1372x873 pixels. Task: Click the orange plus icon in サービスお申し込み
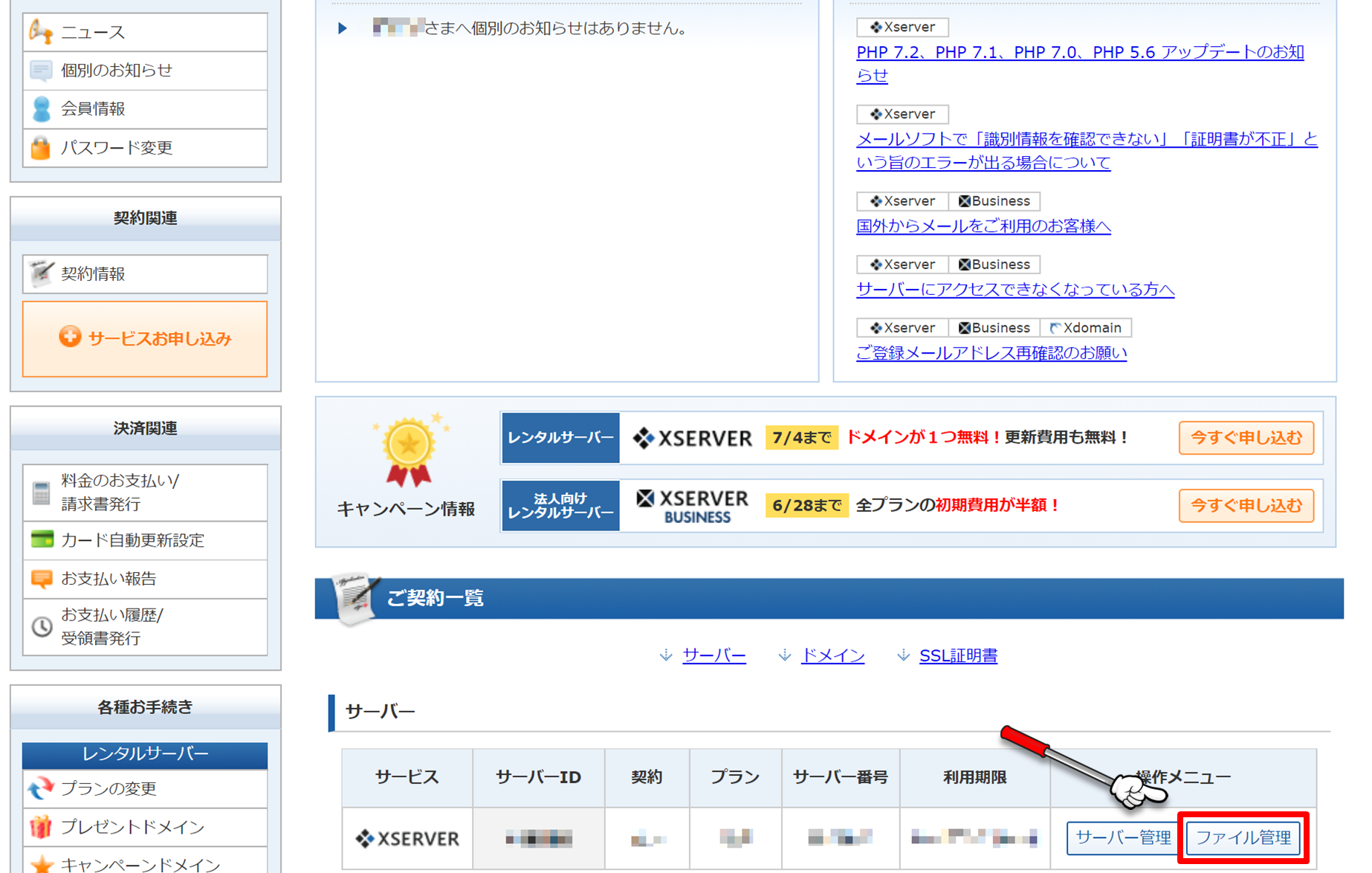[x=70, y=337]
